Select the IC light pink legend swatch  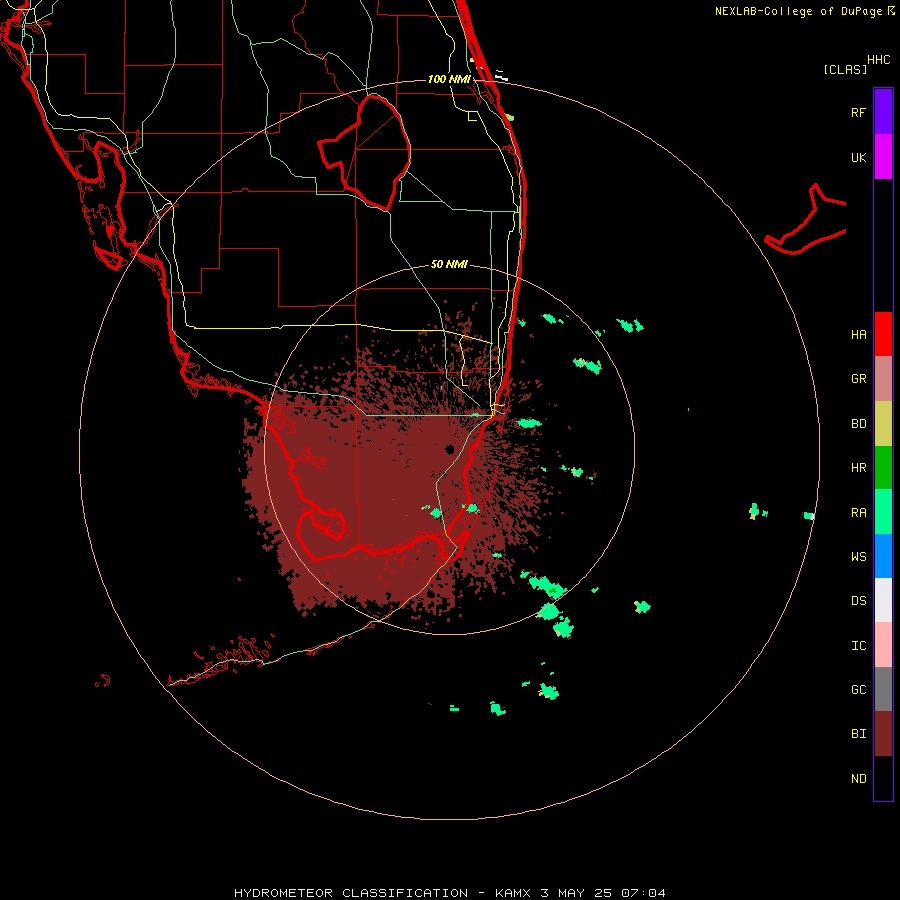click(x=883, y=645)
